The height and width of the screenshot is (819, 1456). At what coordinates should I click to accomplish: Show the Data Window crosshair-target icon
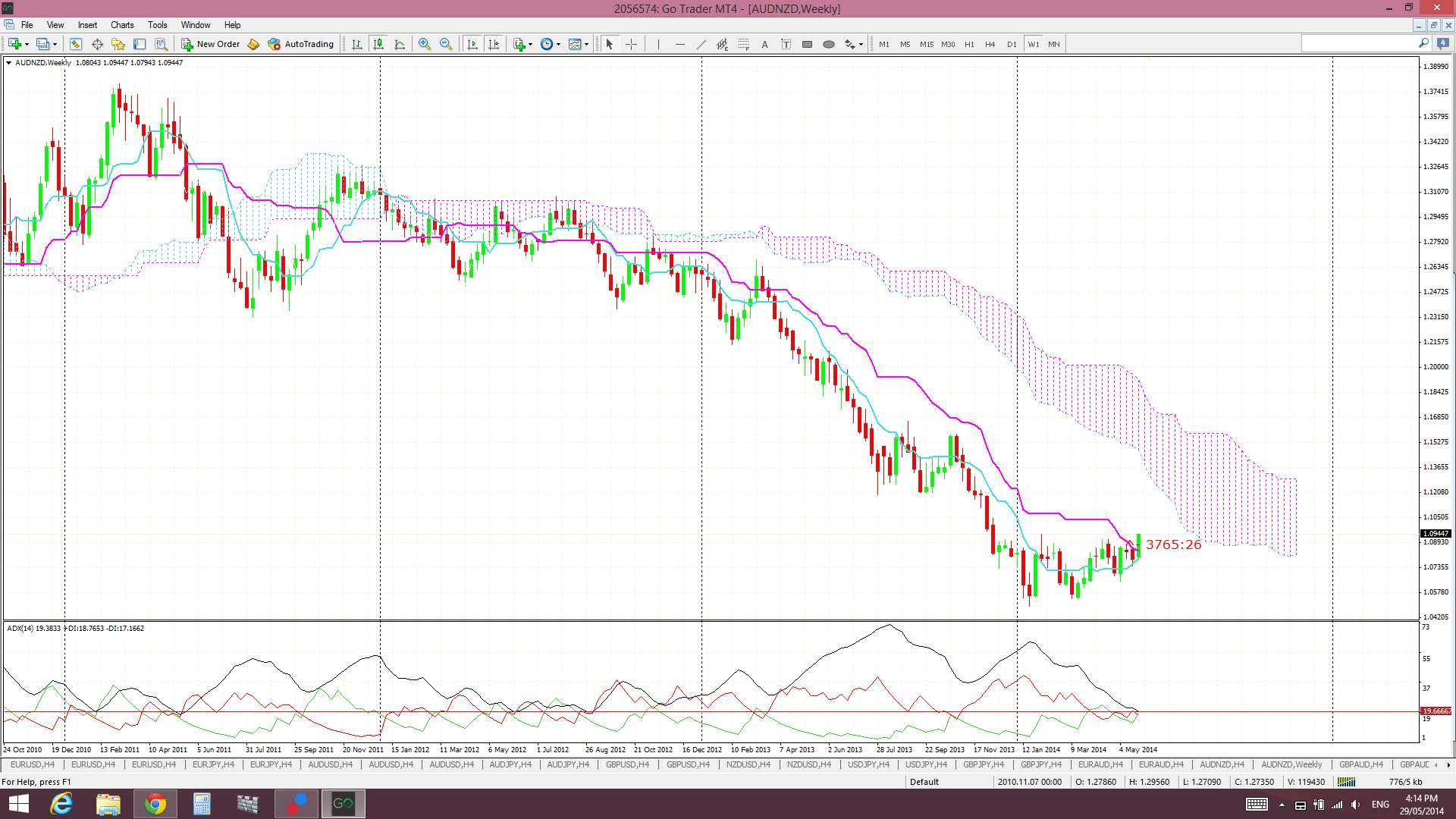coord(97,44)
